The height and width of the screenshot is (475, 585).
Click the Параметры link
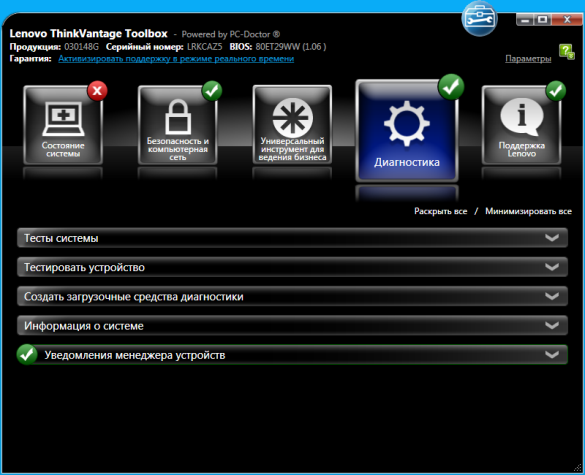click(x=528, y=59)
